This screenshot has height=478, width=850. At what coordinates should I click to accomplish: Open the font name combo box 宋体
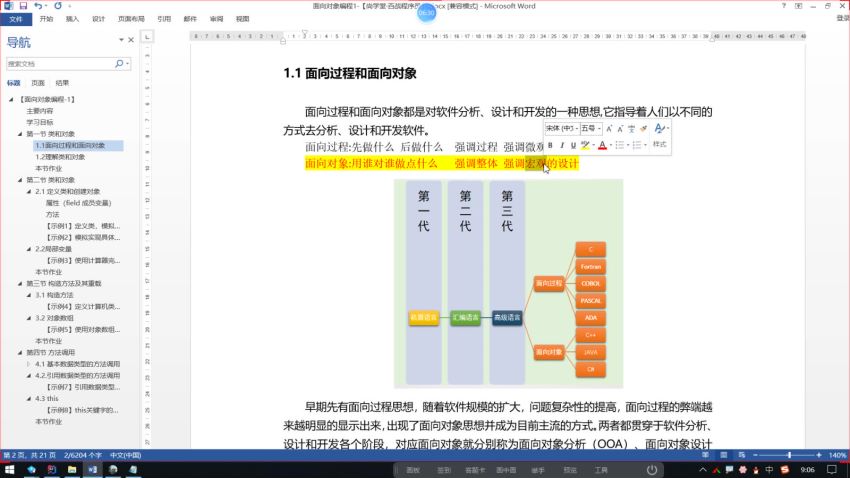pyautogui.click(x=562, y=128)
